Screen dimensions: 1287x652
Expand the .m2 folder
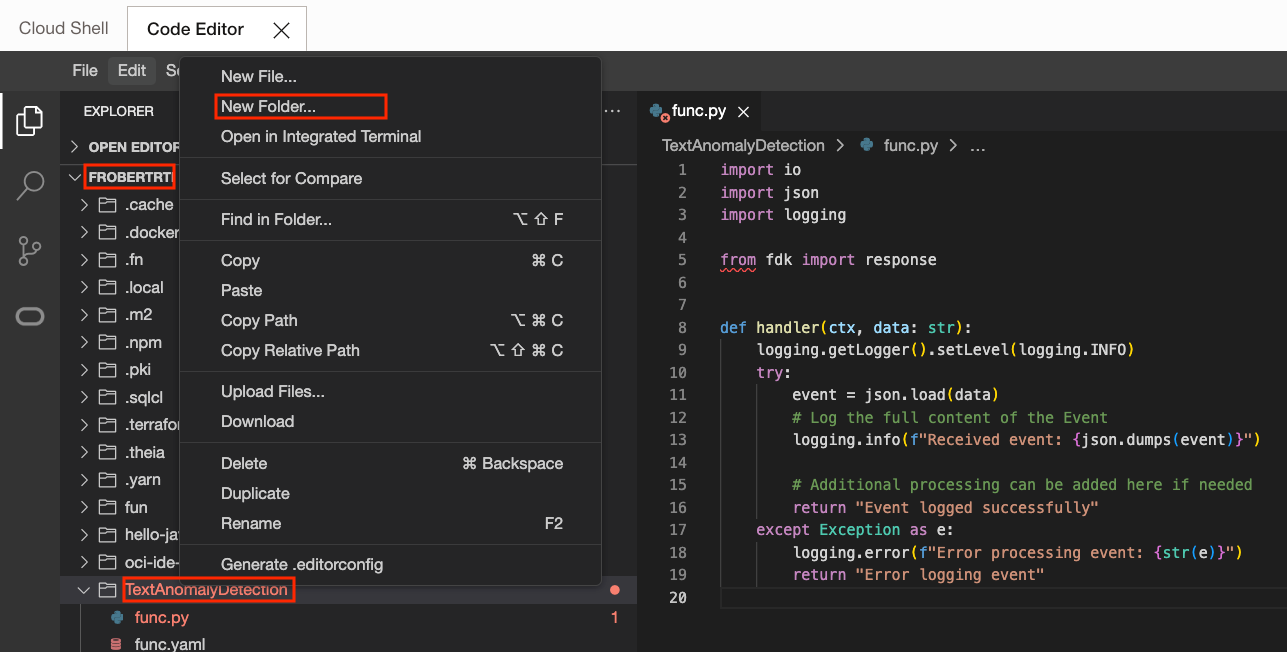[x=84, y=315]
